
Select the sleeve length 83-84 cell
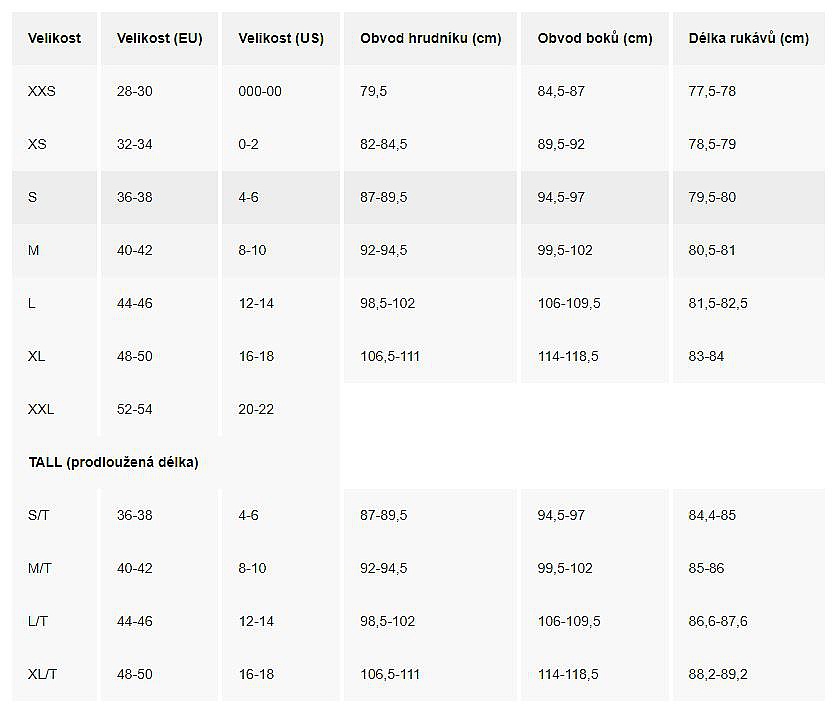tap(706, 356)
